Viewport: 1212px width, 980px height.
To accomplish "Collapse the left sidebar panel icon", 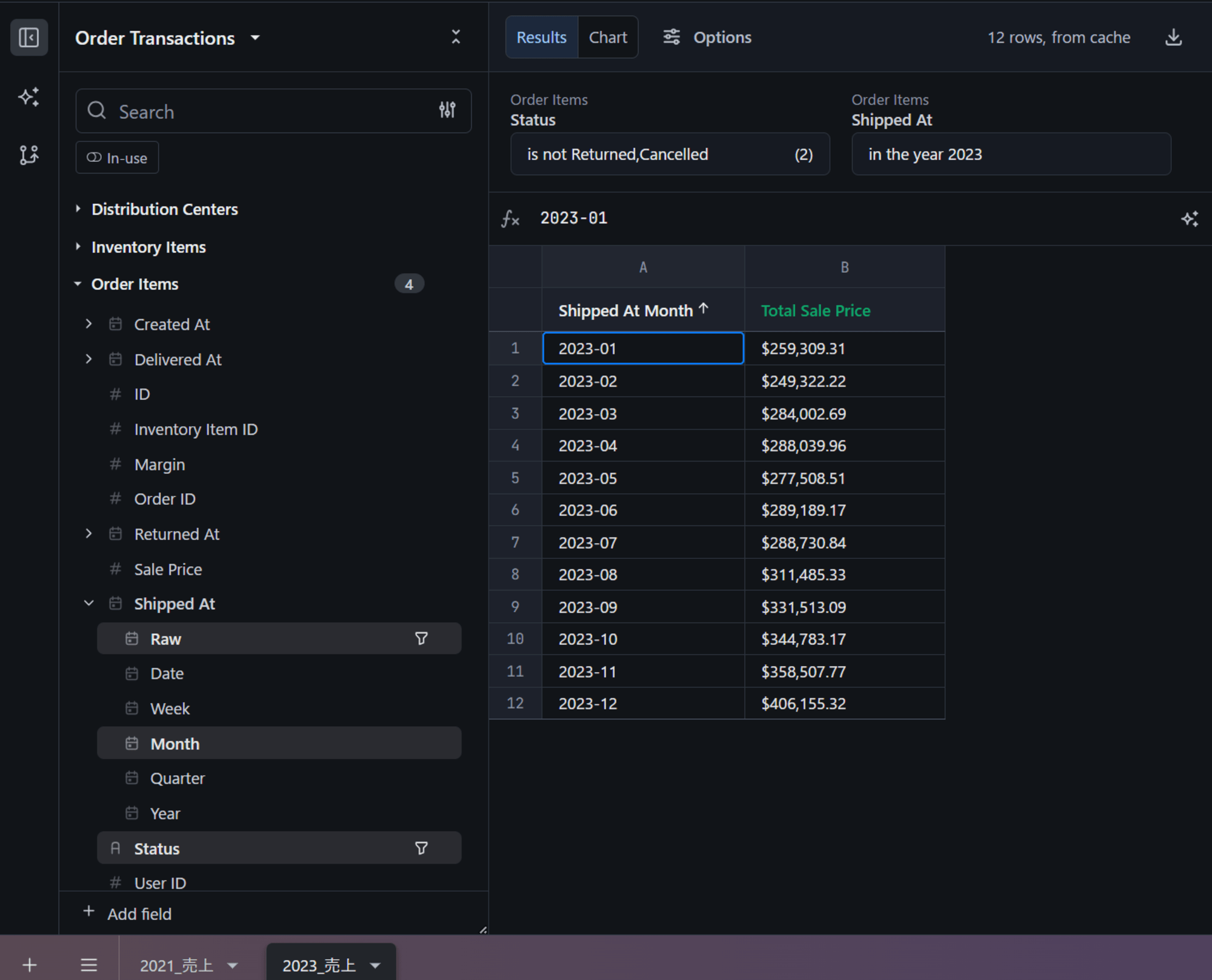I will tap(29, 38).
